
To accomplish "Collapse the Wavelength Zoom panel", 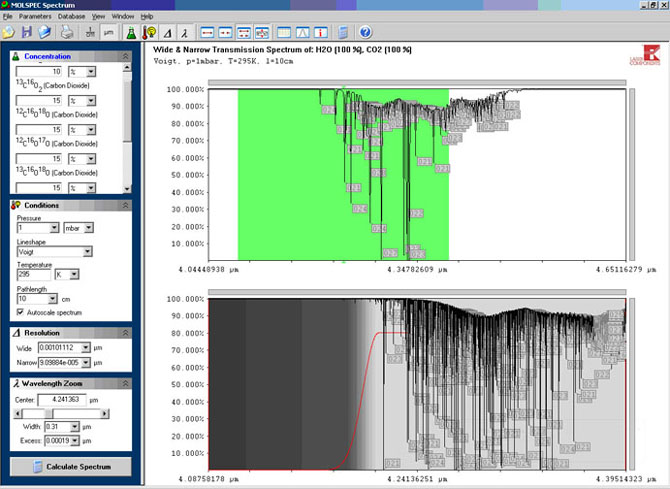I will pos(124,383).
